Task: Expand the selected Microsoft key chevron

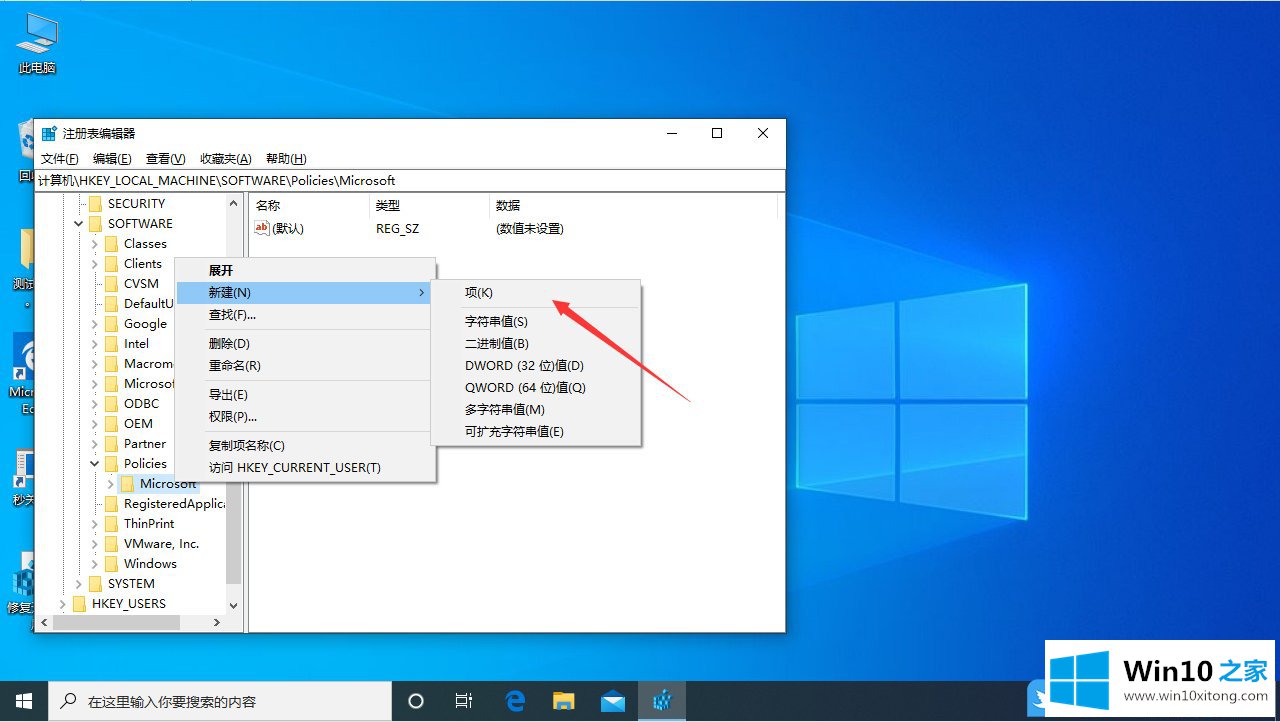Action: coord(111,484)
